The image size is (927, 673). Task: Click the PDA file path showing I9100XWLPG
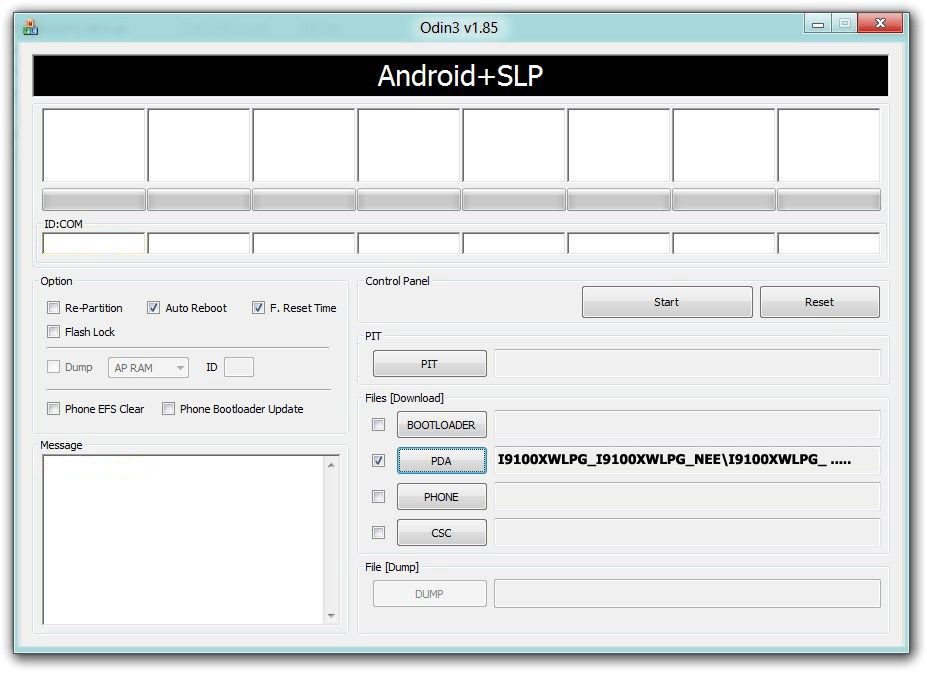click(687, 460)
